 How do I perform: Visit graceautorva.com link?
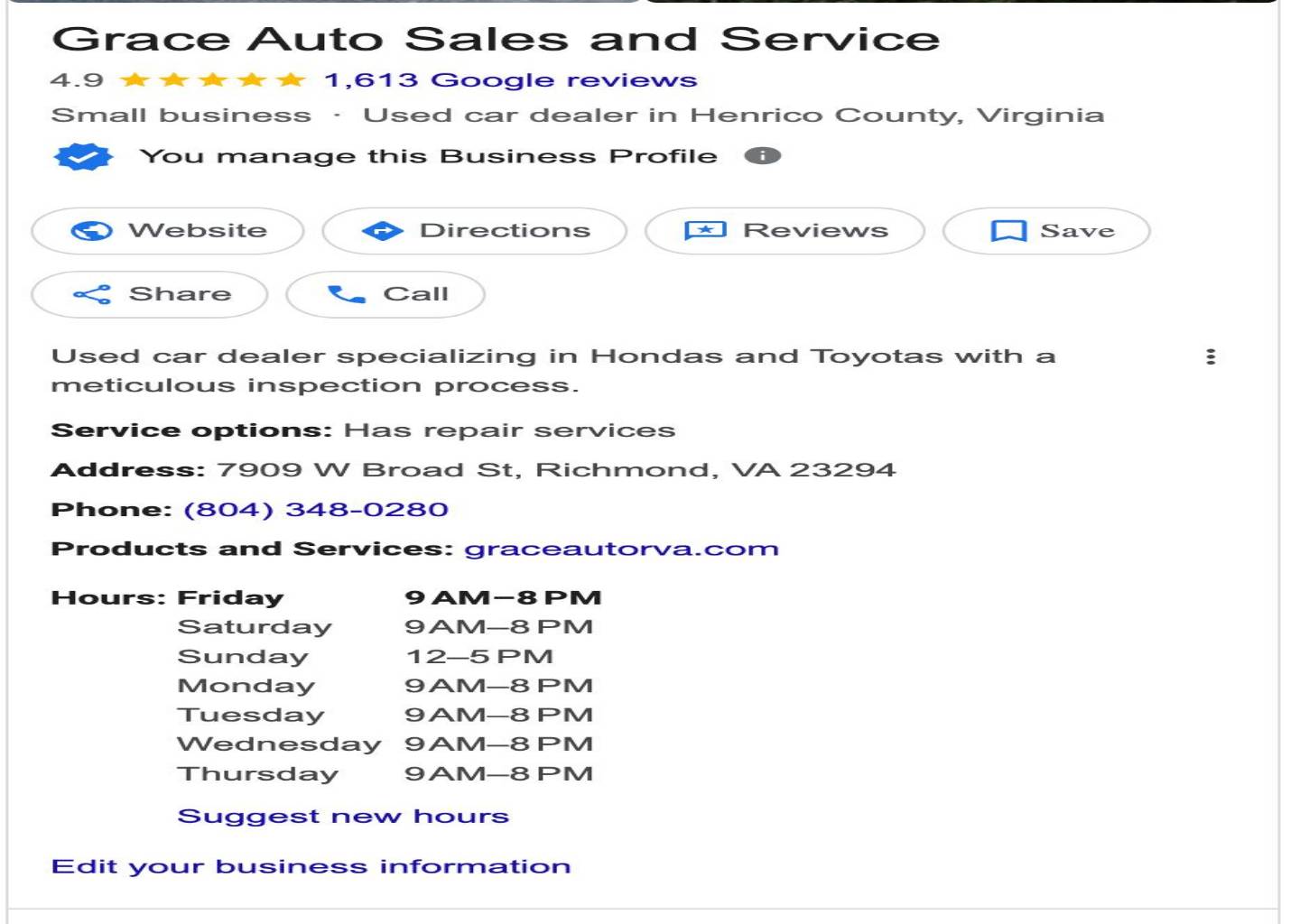621,549
